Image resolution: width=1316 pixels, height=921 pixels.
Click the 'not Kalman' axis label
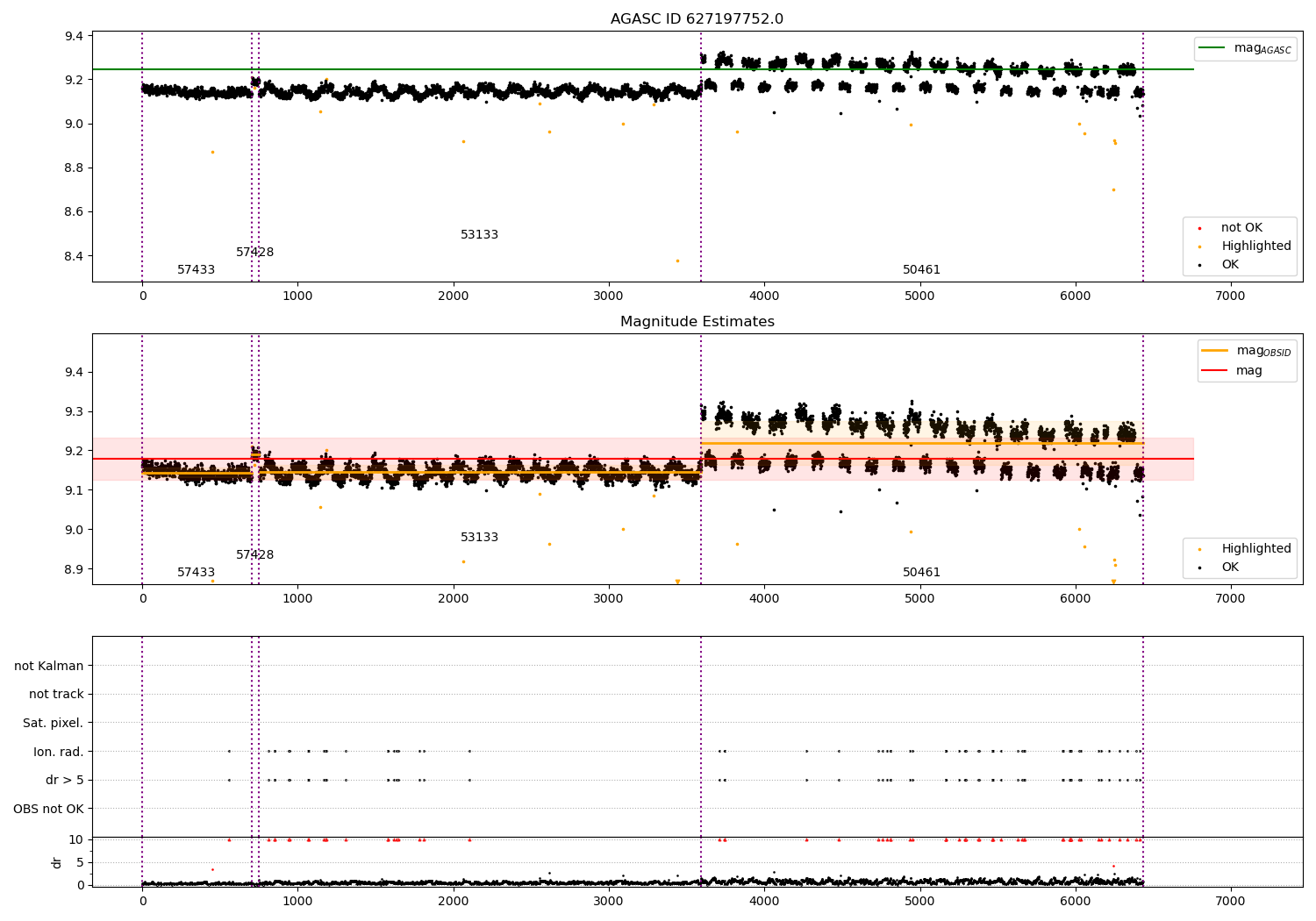49,667
